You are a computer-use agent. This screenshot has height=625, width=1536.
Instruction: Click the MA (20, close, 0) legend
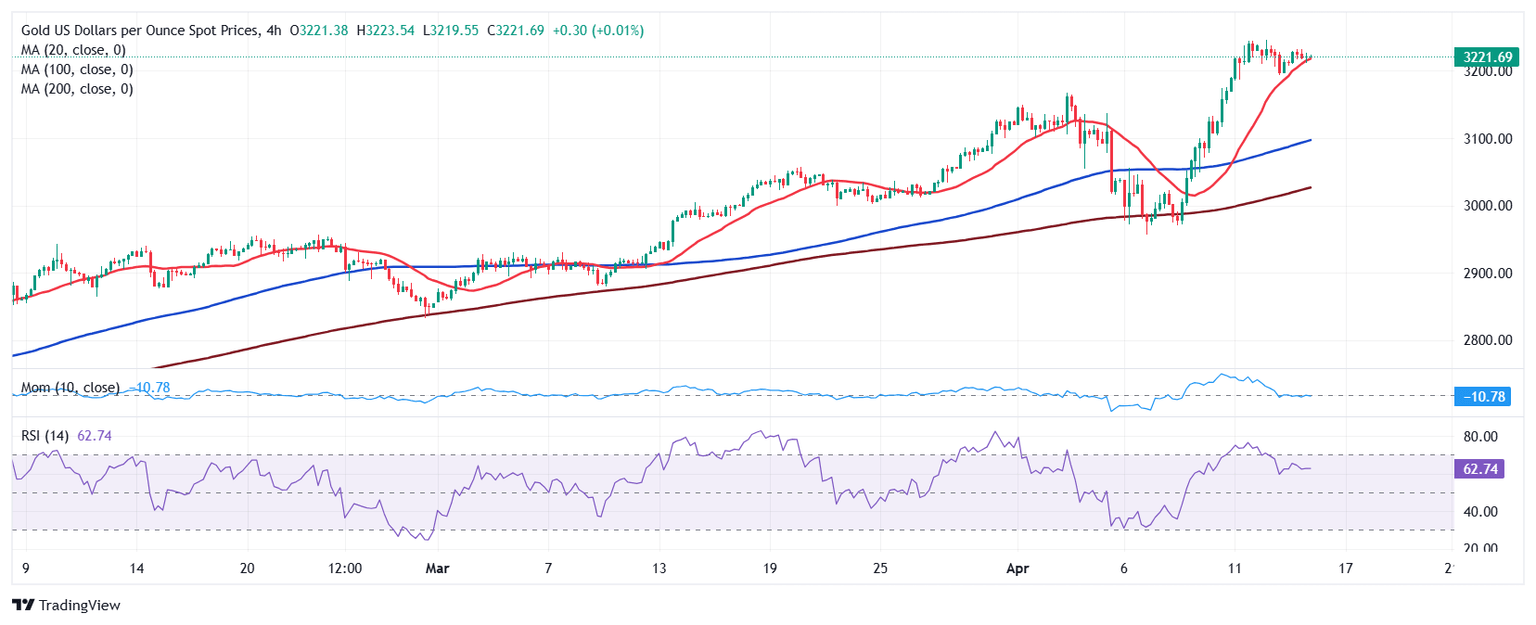coord(73,50)
